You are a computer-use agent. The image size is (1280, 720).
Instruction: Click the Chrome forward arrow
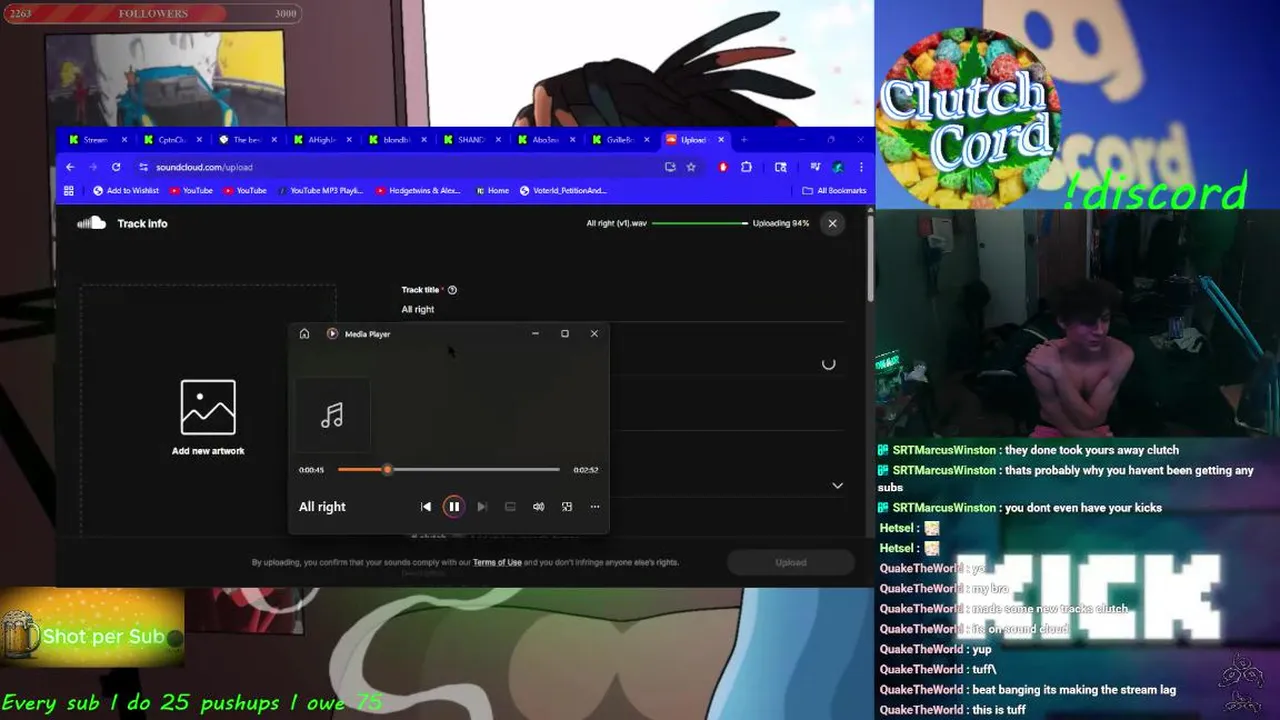coord(93,167)
